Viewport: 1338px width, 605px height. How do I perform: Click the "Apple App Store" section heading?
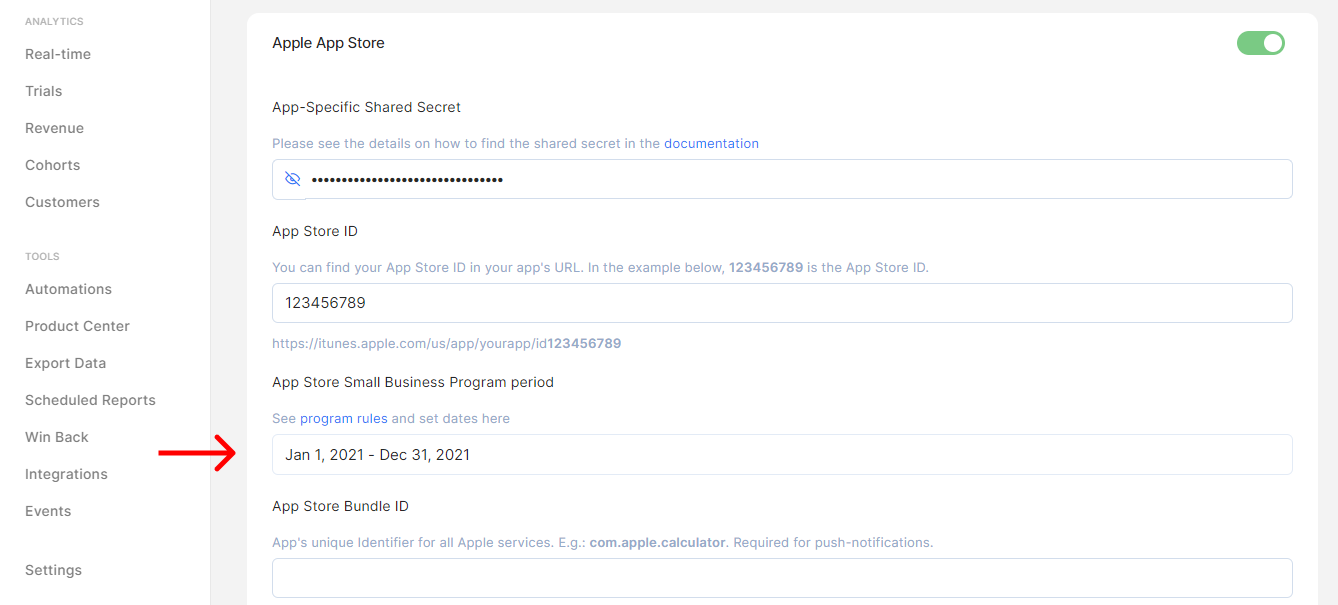328,43
